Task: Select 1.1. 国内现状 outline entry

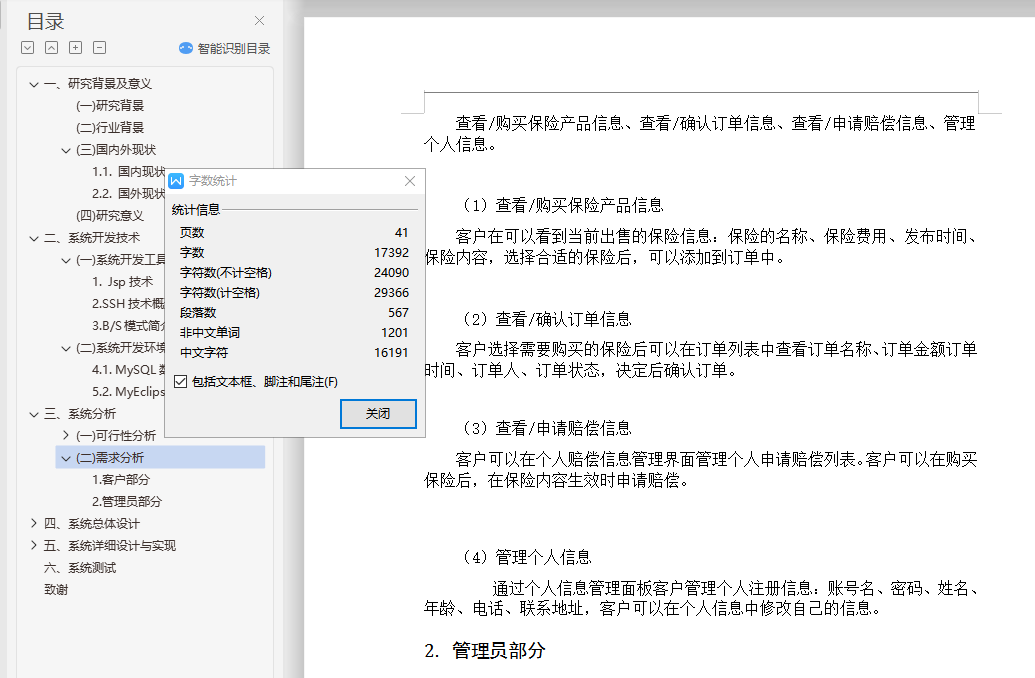Action: coord(128,172)
